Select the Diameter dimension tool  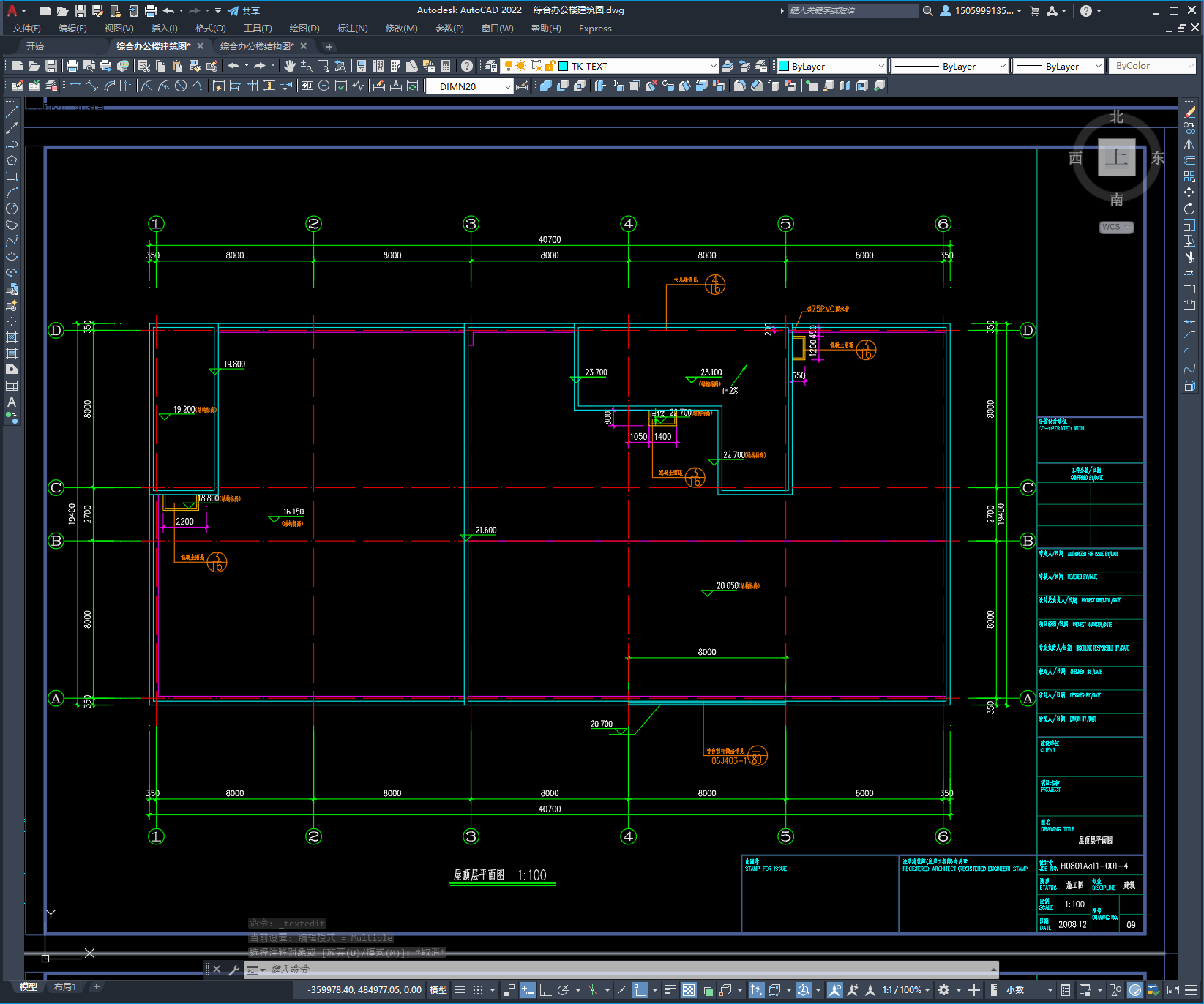tap(181, 86)
